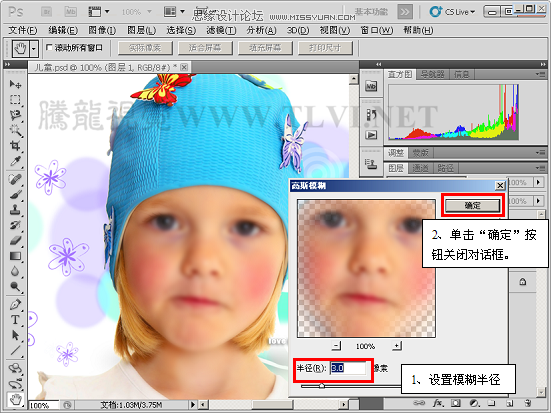Select the Lasso tool
The image size is (551, 413).
click(15, 115)
